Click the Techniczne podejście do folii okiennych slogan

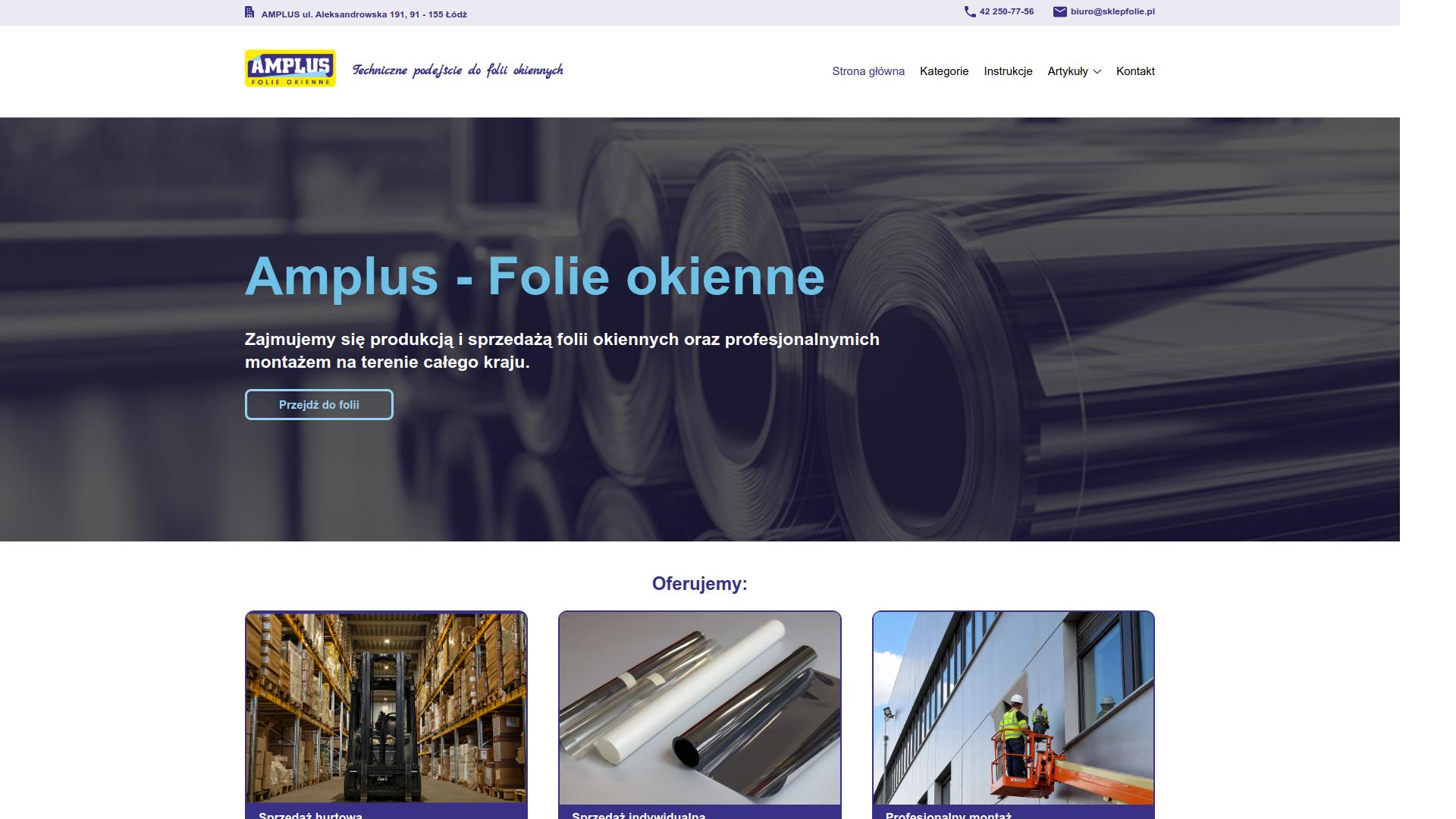tap(458, 71)
